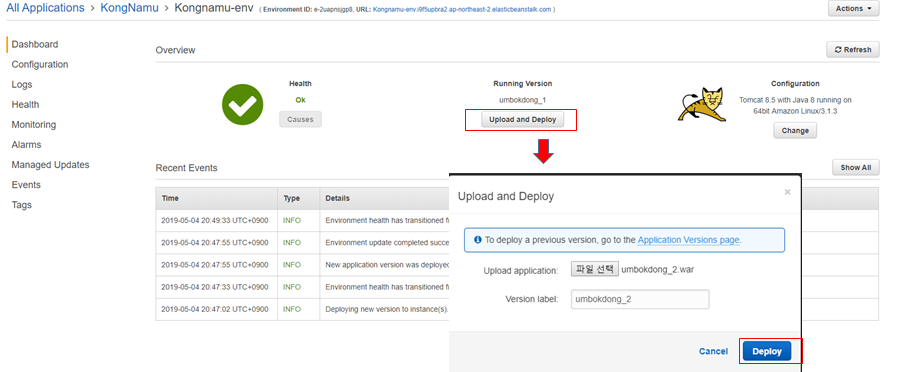
Task: Click the Details column header
Action: [x=337, y=198]
